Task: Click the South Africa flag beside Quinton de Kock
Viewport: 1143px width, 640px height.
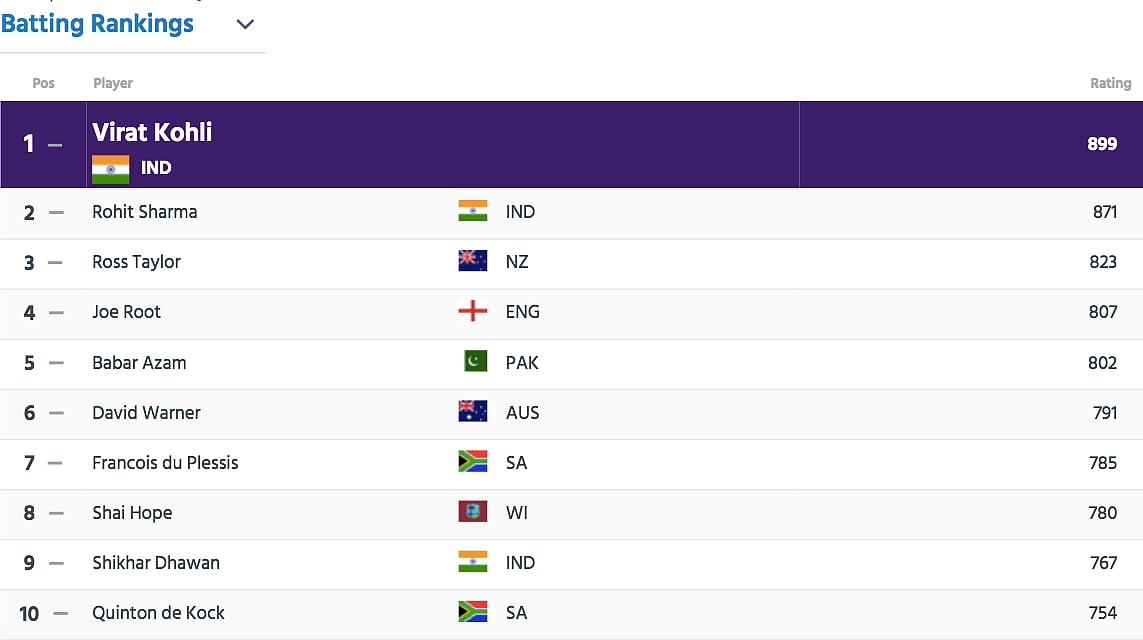Action: 472,612
